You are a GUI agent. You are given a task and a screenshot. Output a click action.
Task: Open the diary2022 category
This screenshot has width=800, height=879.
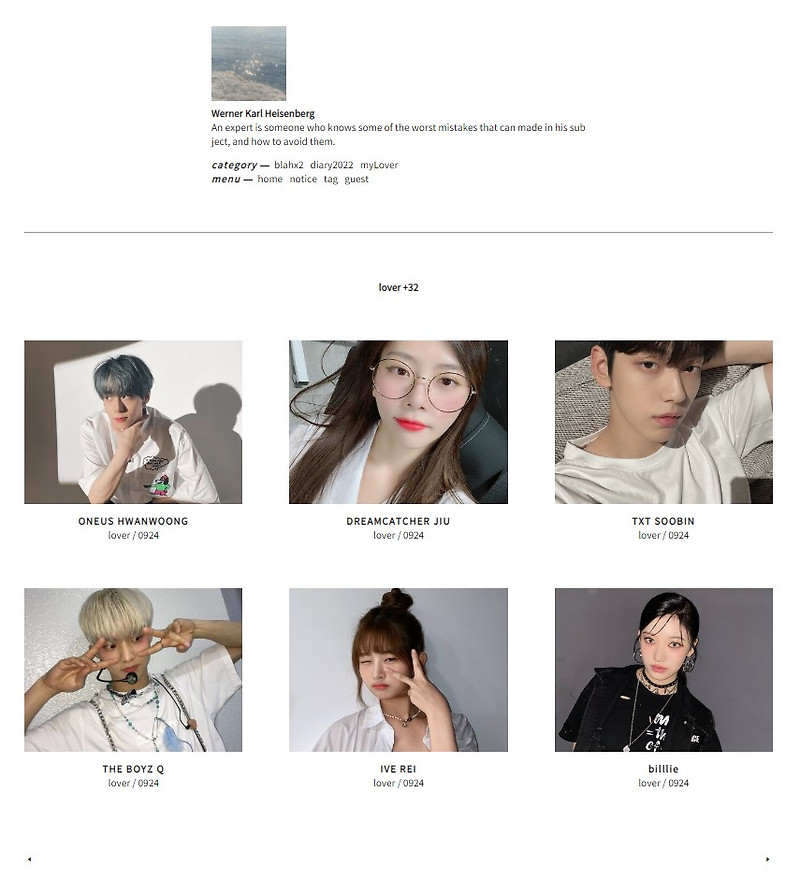[331, 165]
